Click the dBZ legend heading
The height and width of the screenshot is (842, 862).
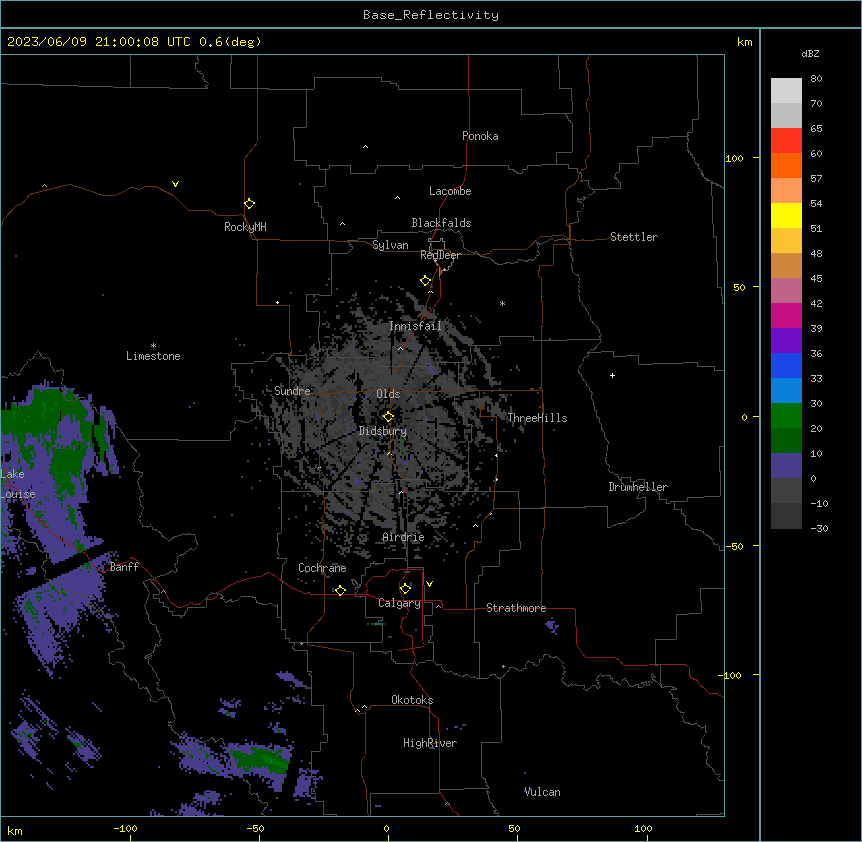[x=810, y=54]
